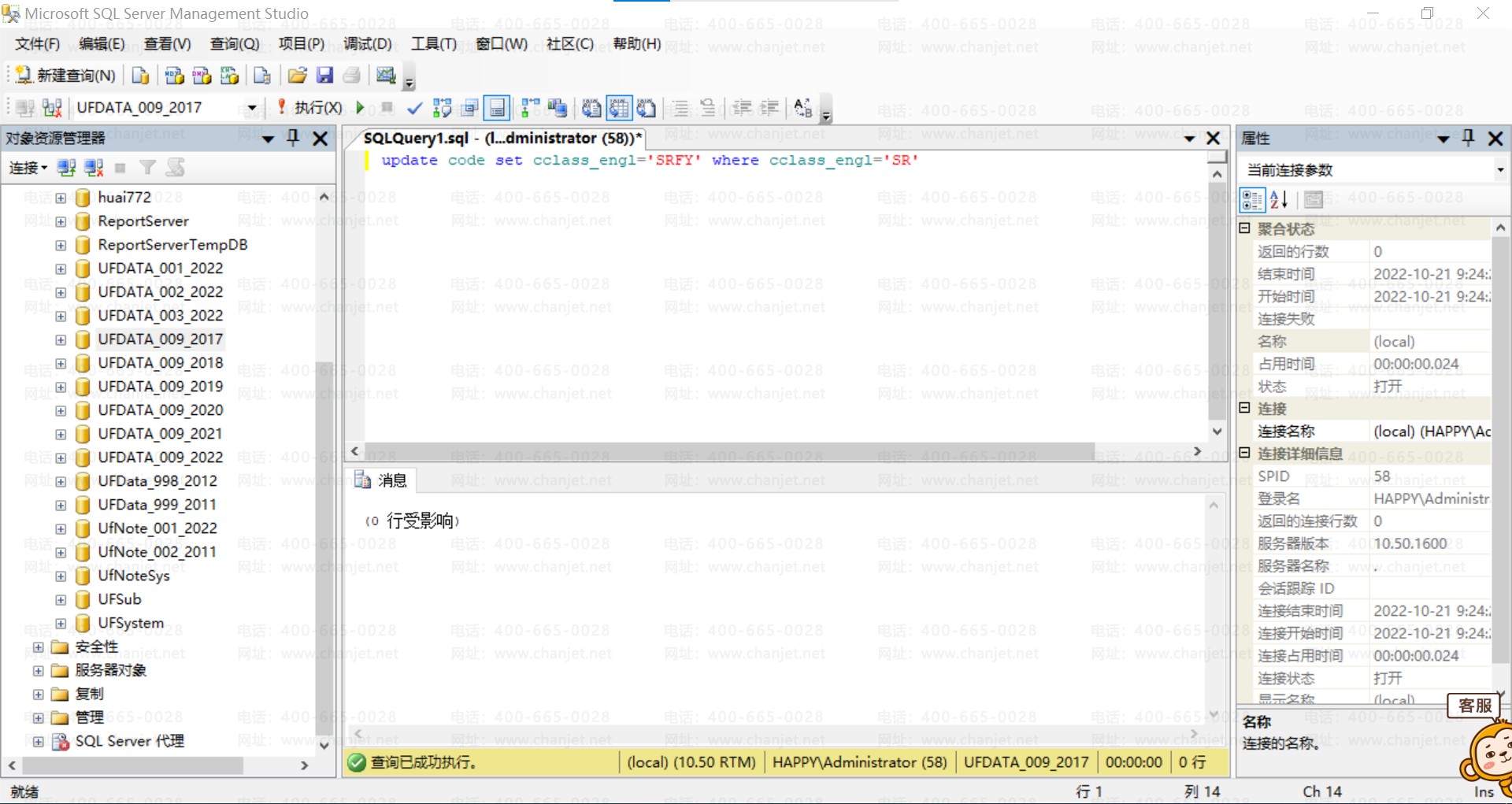Click the Open File folder icon

(297, 76)
